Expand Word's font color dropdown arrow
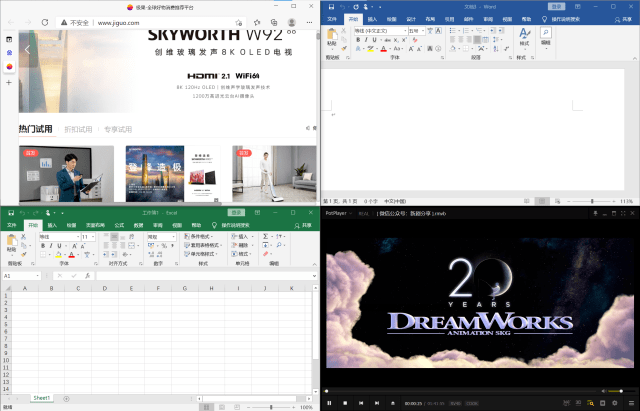 [x=389, y=49]
